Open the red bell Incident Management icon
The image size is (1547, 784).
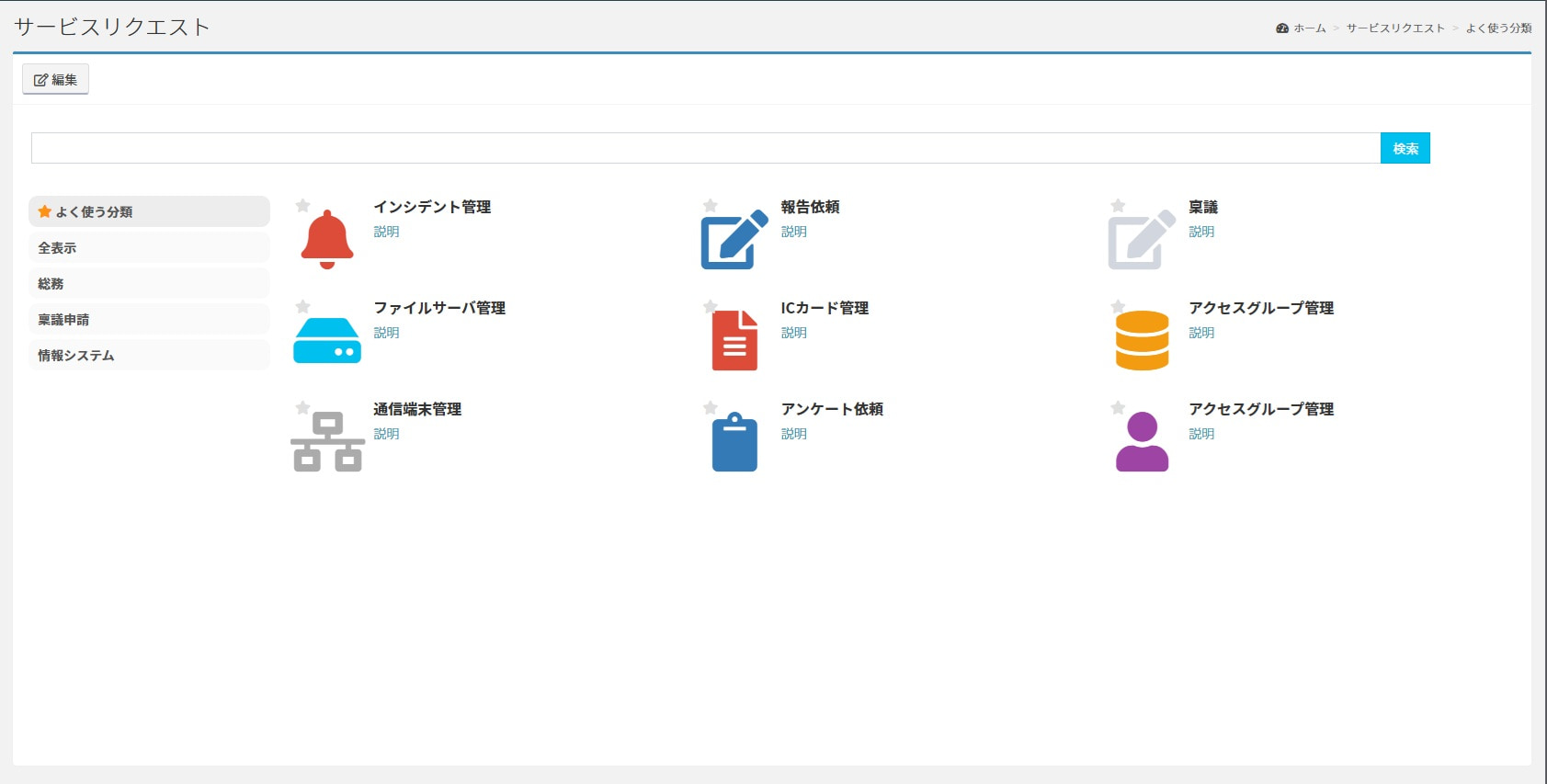coord(326,239)
